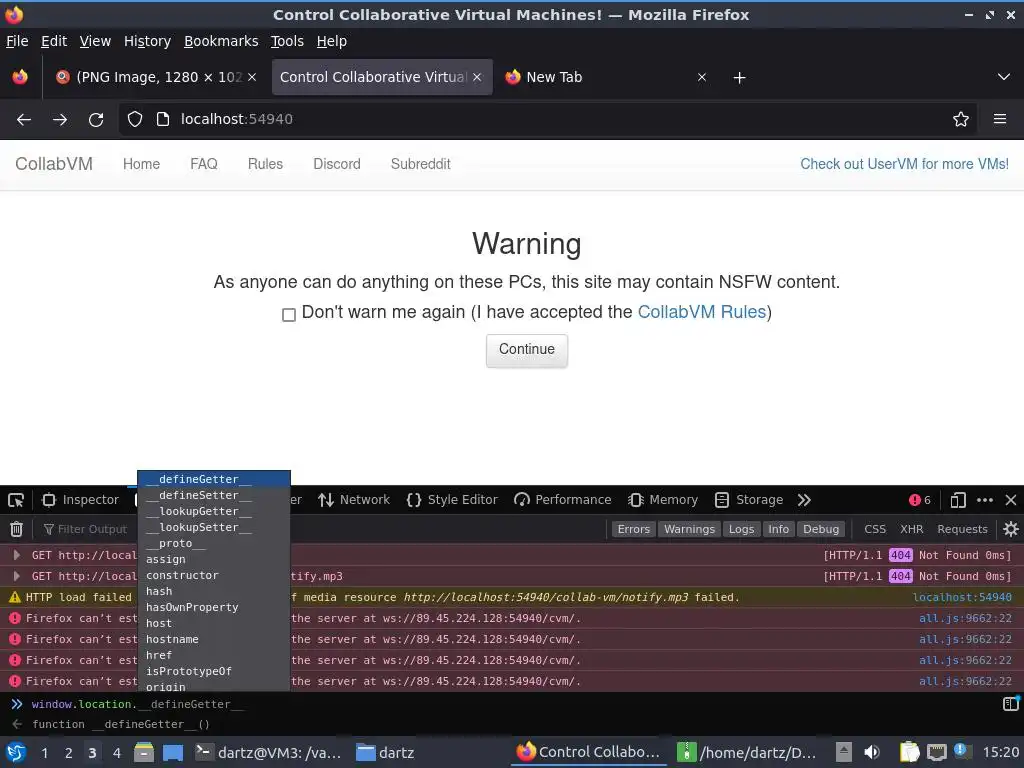Go forward using the forward arrow
The height and width of the screenshot is (768, 1024).
[x=60, y=120]
